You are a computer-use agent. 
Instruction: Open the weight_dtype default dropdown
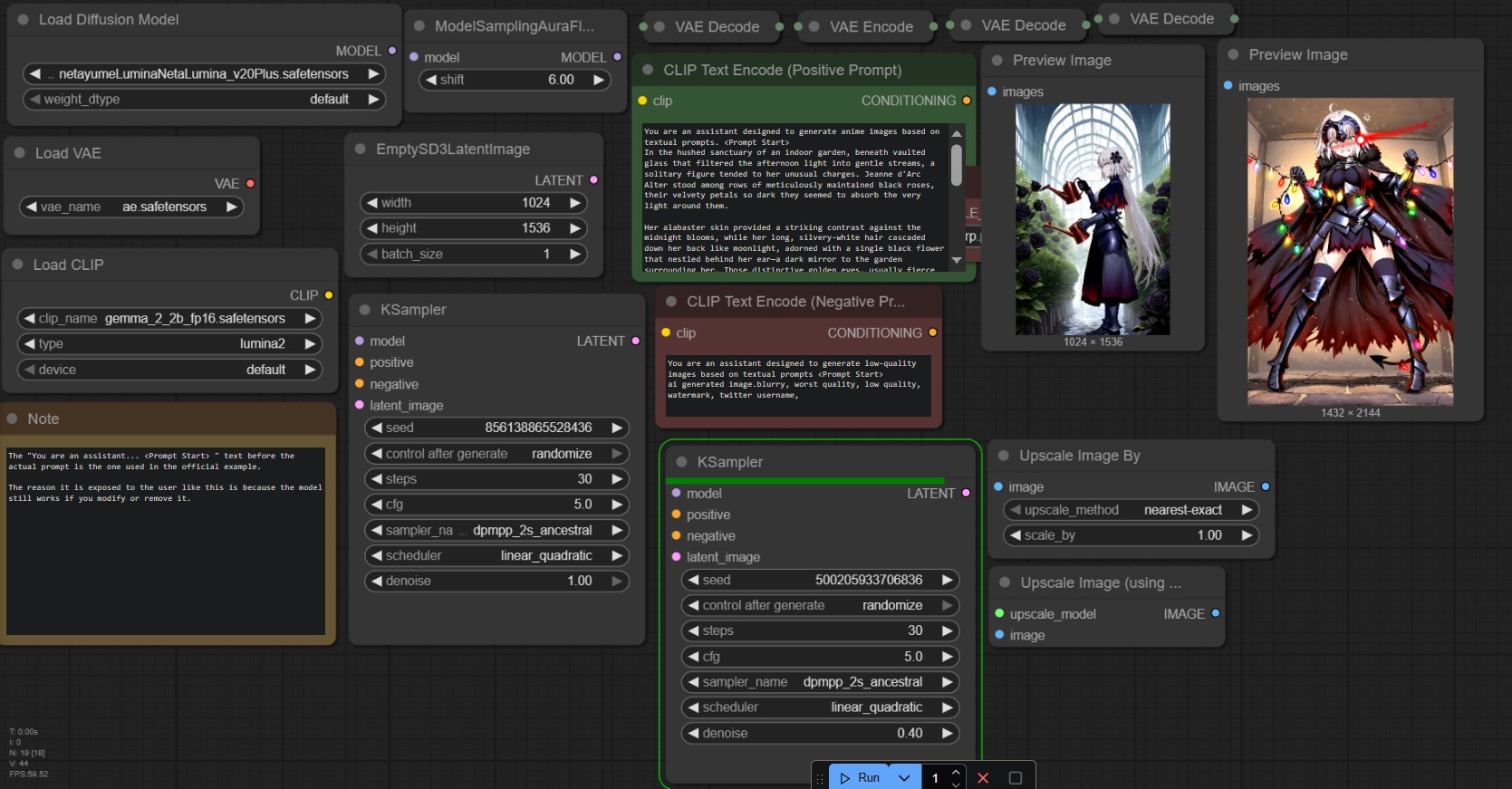click(204, 100)
